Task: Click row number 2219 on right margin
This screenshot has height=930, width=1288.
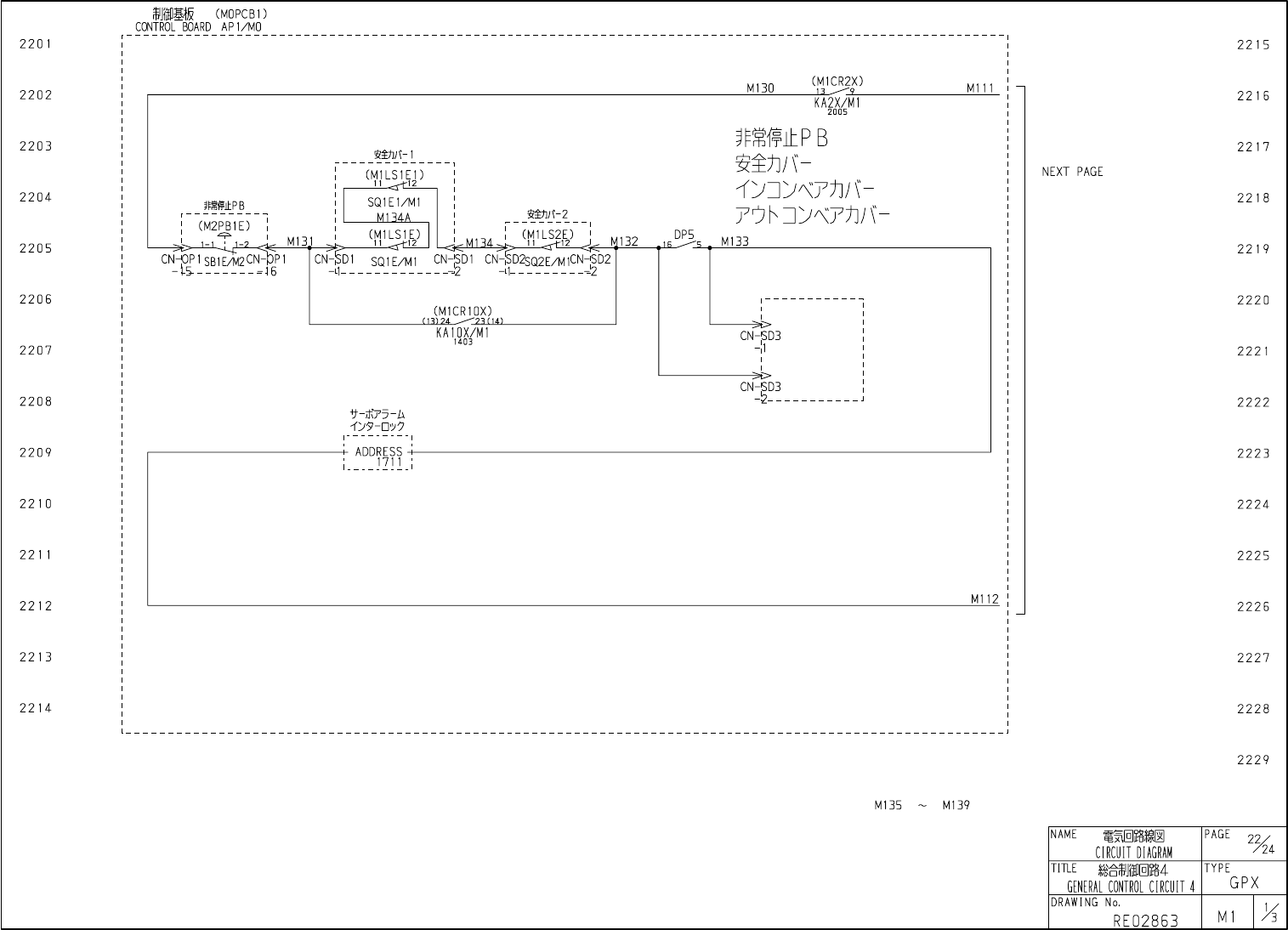Action: tap(1253, 249)
